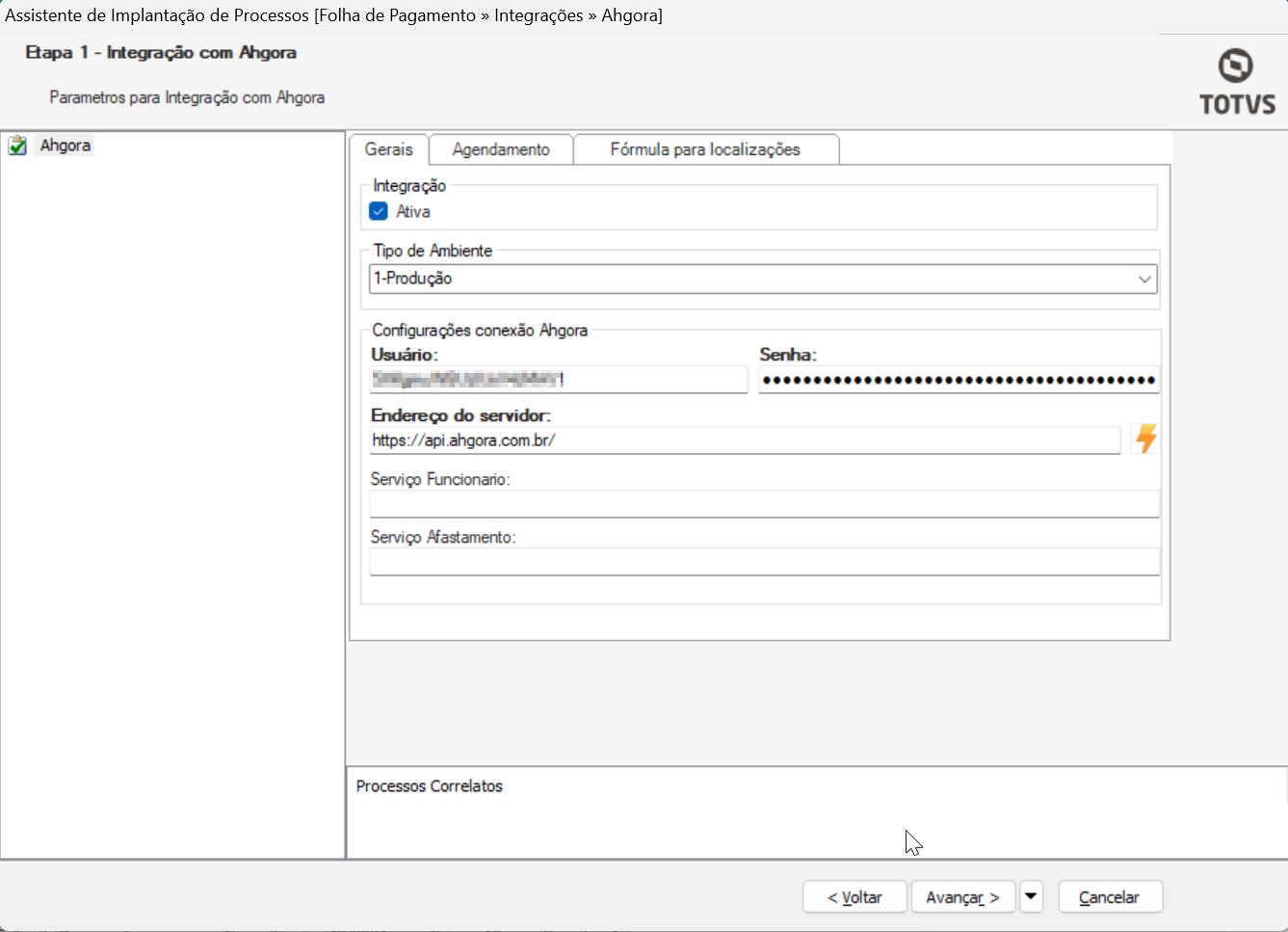The image size is (1288, 932).
Task: Click the Endereço do servidor field
Action: point(745,440)
